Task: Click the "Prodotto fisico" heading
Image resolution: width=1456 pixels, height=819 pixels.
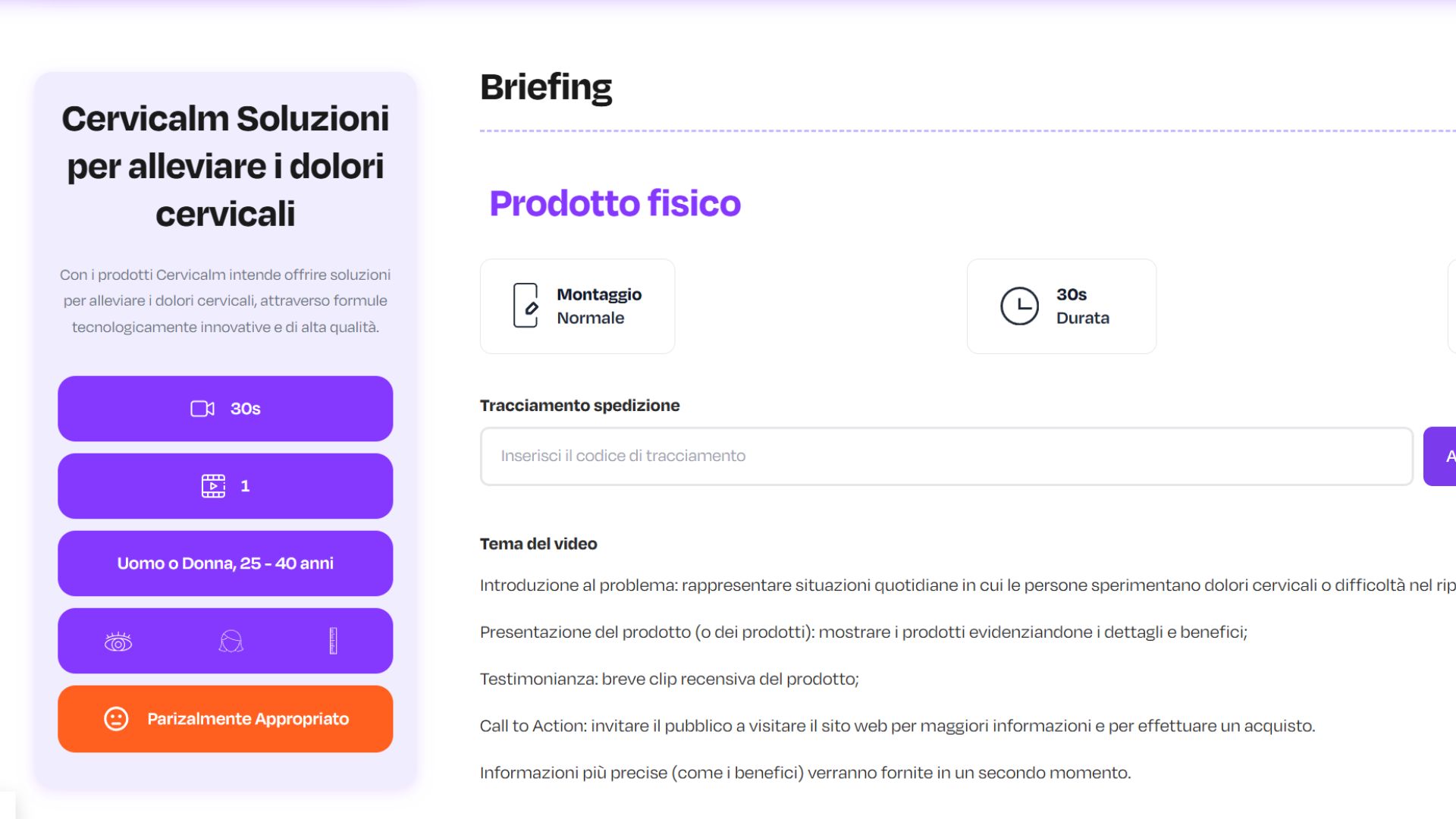Action: tap(615, 203)
